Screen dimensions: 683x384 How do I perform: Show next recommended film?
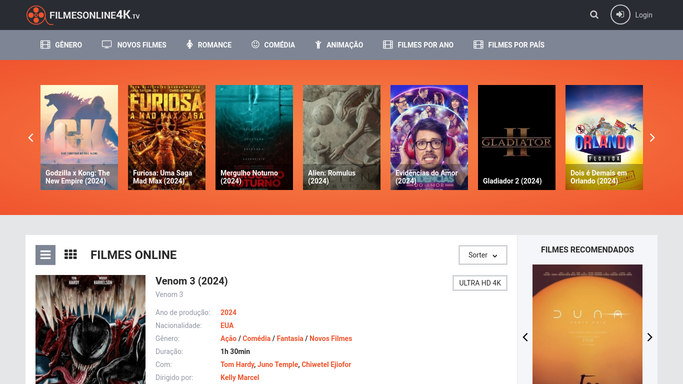pyautogui.click(x=649, y=337)
